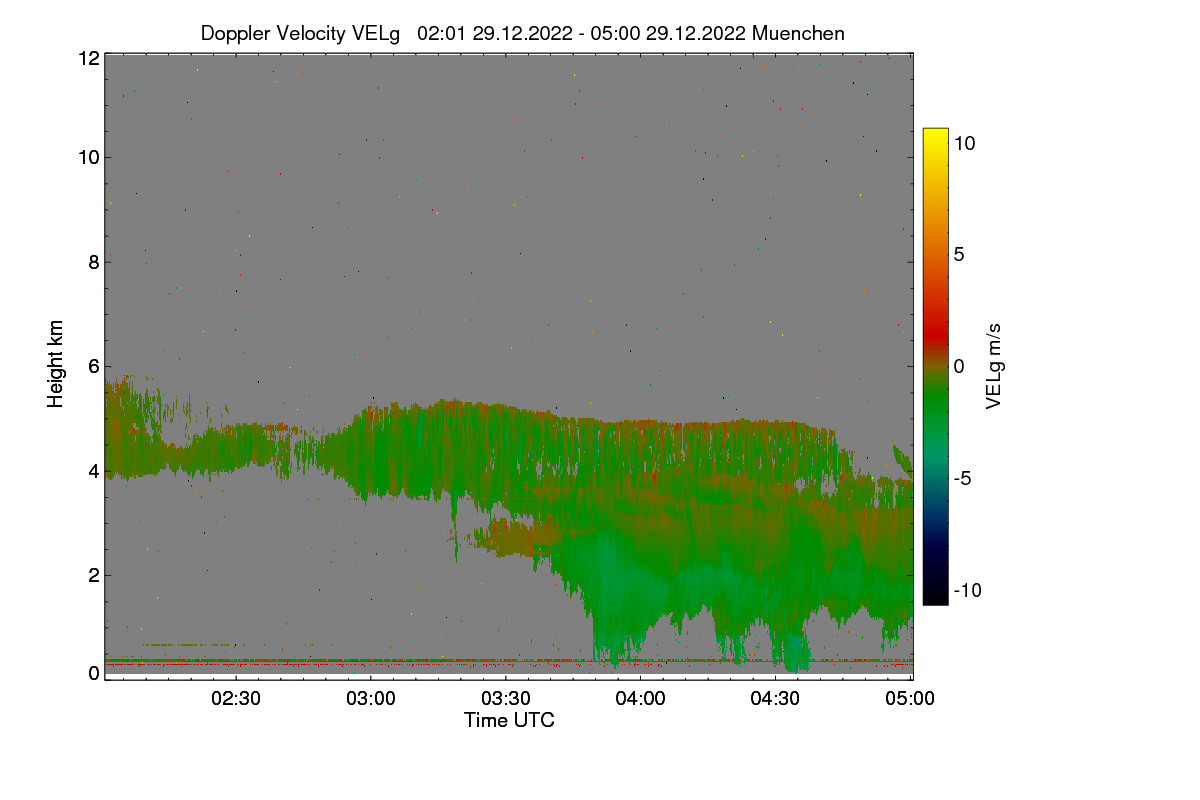Viewport: 1200px width, 800px height.
Task: Click the 04:00 time tick label
Action: (x=641, y=699)
